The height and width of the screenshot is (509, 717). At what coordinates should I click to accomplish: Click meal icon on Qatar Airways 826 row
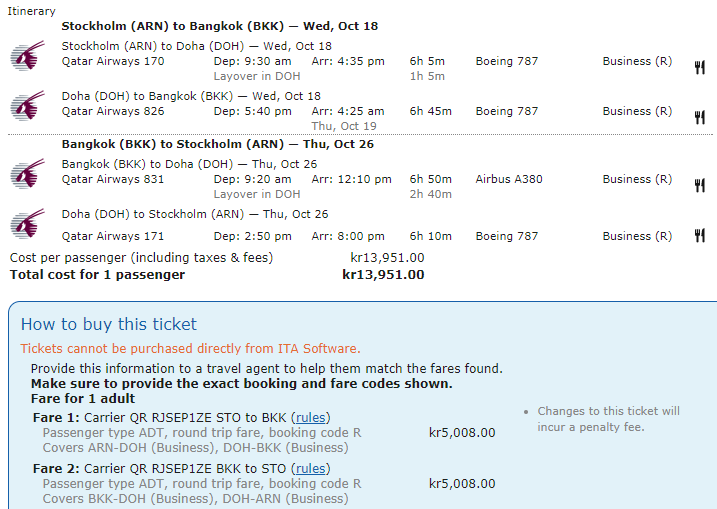tap(700, 118)
